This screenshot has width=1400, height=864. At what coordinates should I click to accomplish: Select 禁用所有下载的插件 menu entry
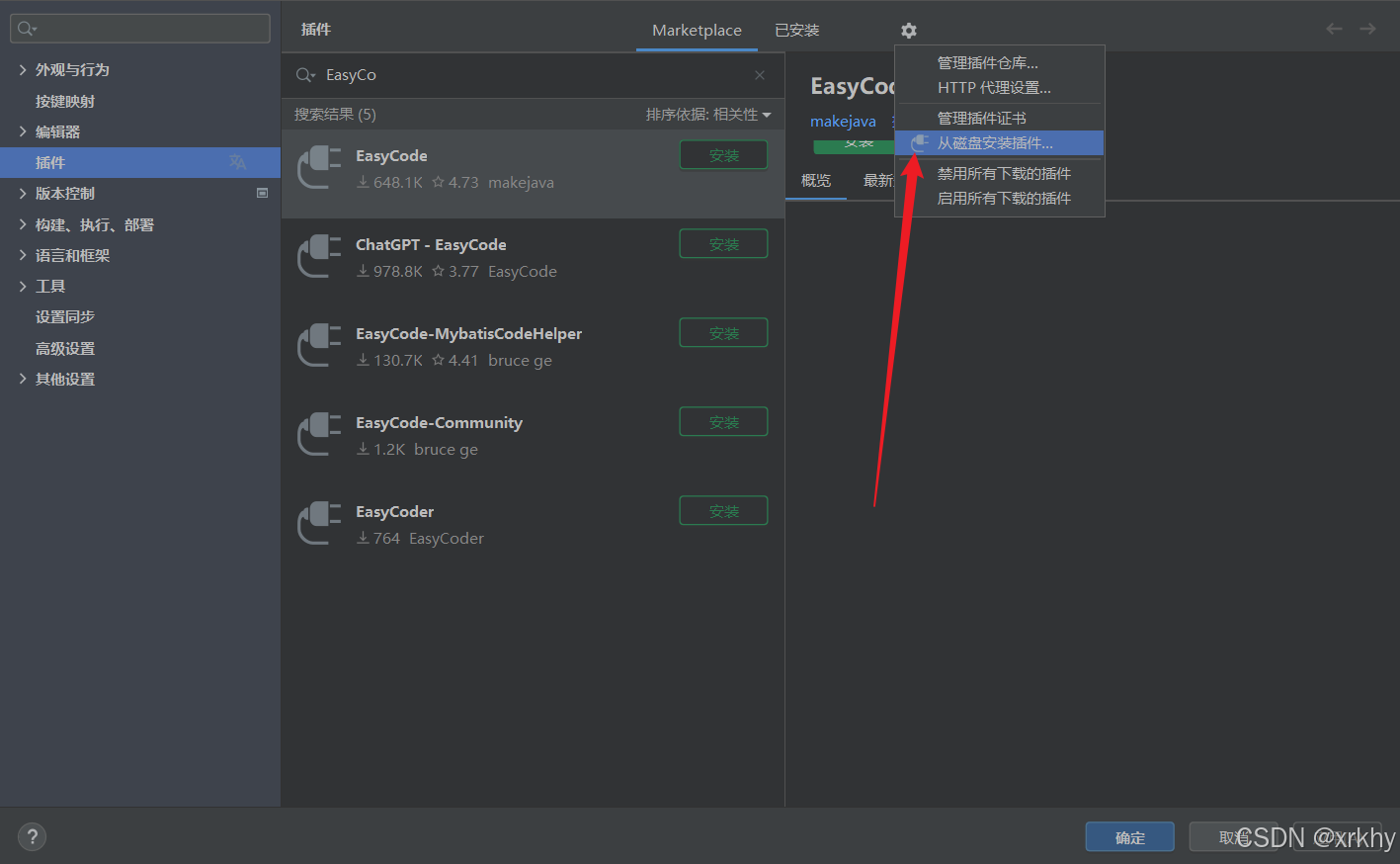point(999,173)
